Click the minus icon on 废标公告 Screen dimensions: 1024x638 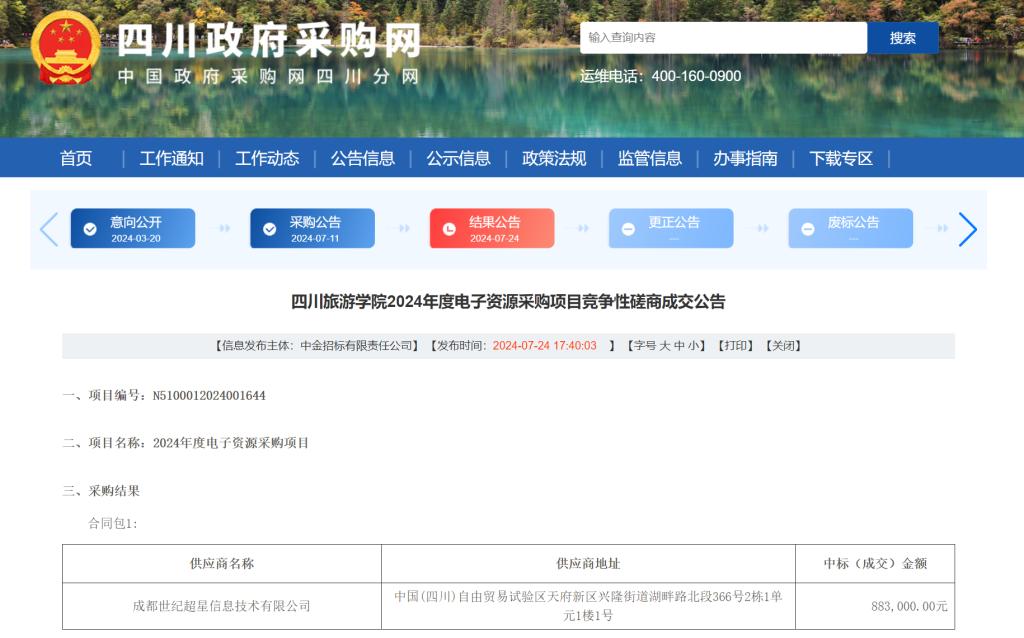[x=807, y=229]
